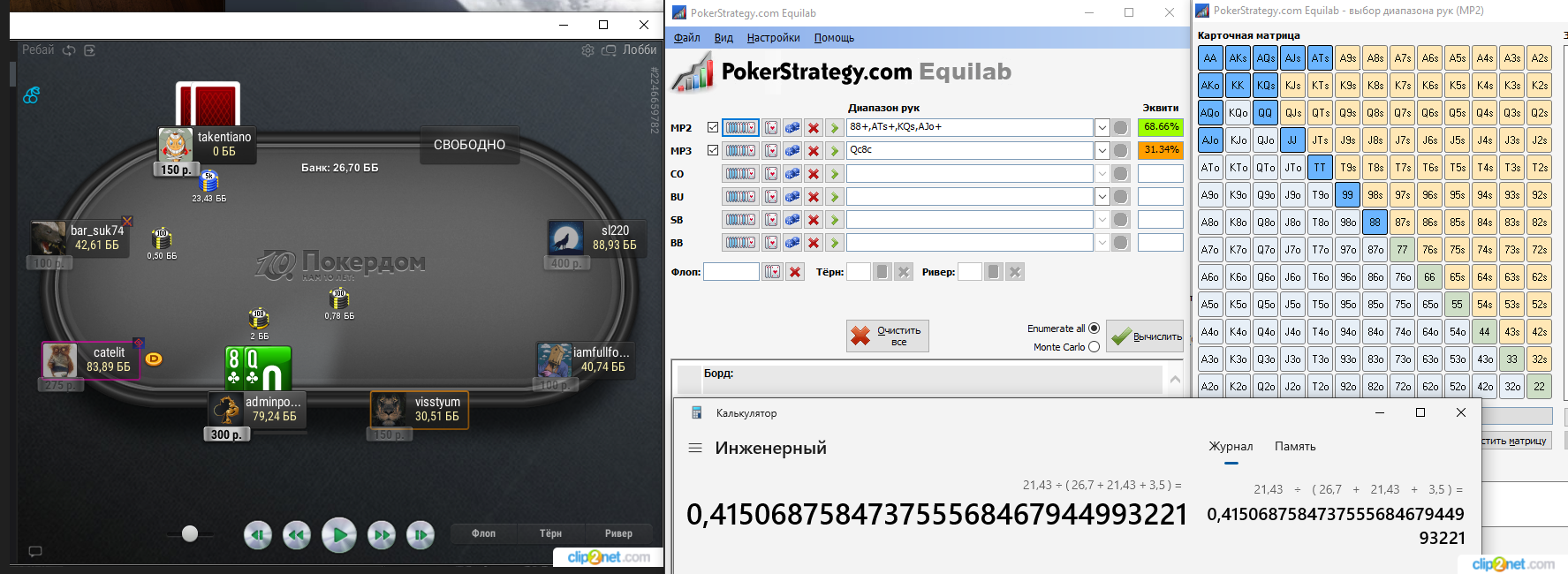Step back in the hand replay
Image resolution: width=1568 pixels, height=574 pixels.
[x=297, y=534]
